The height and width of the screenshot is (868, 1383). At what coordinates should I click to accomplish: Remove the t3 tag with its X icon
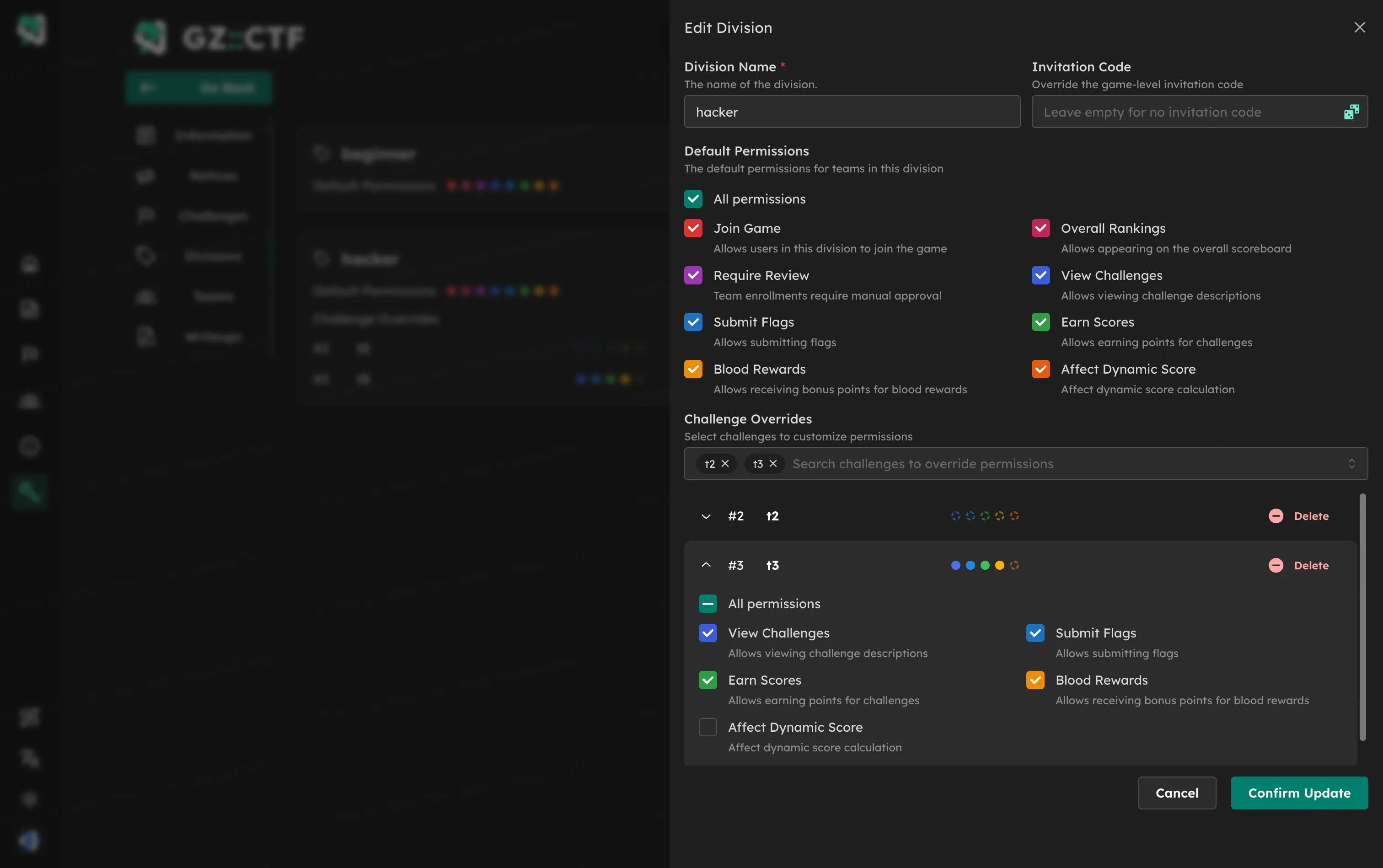[x=773, y=463]
